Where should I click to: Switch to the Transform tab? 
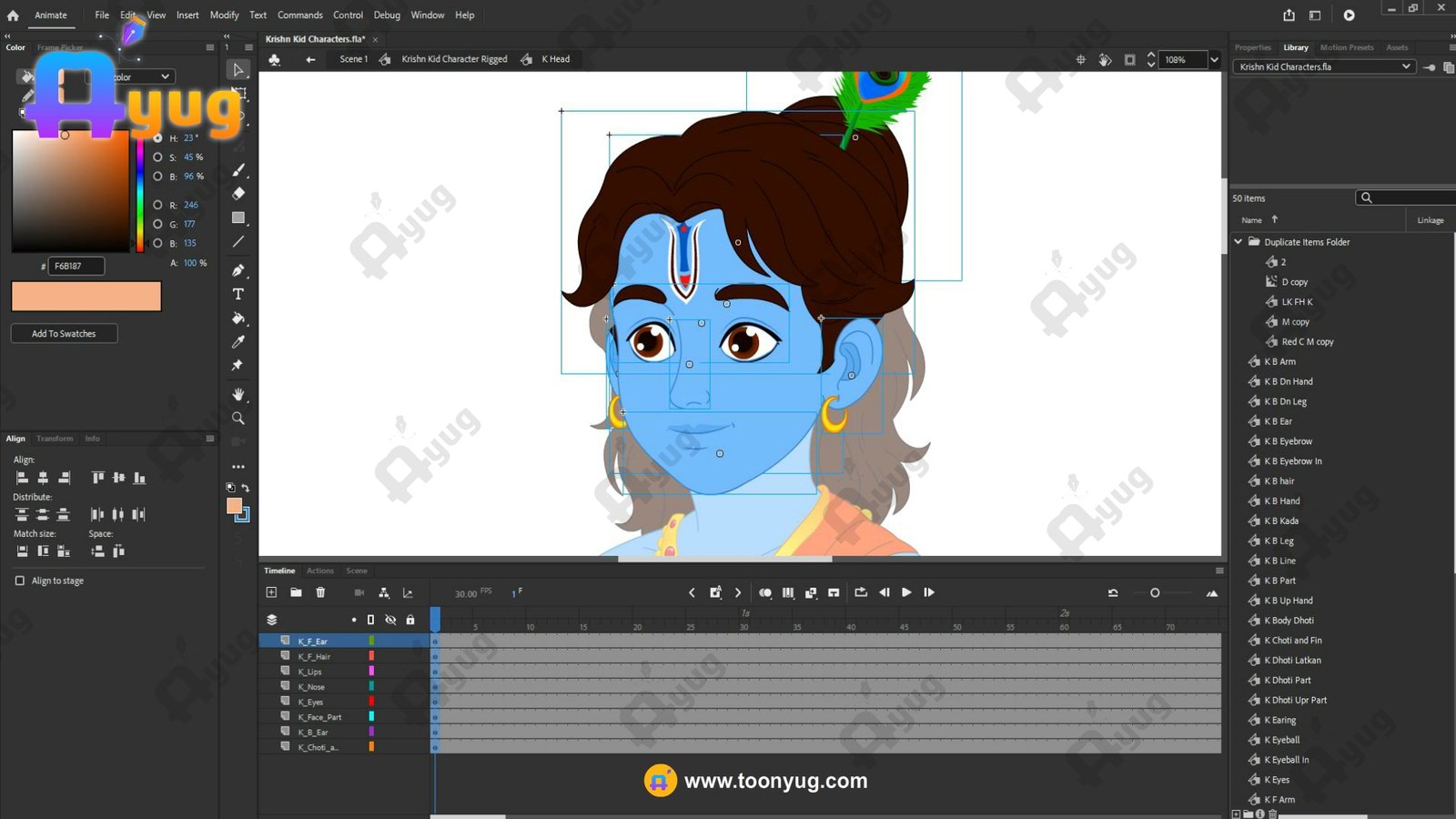pyautogui.click(x=55, y=439)
